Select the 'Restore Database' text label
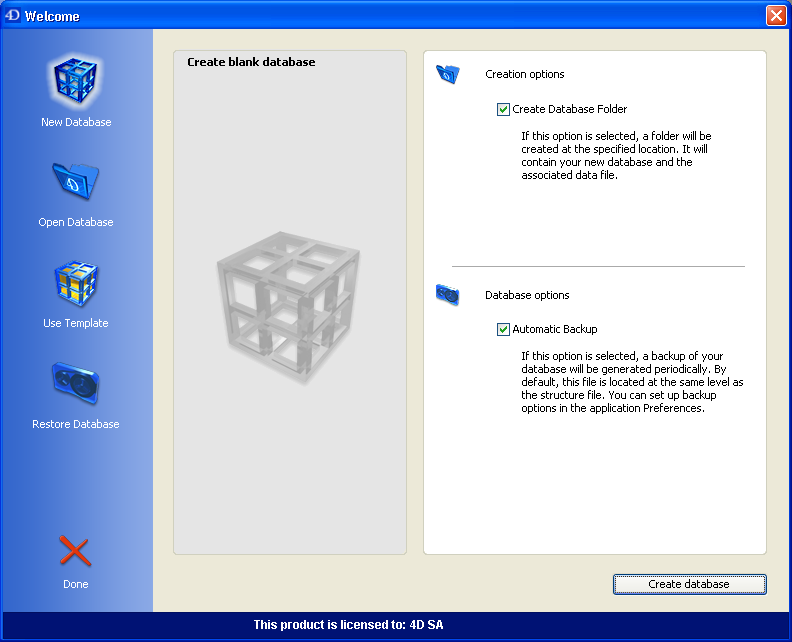 tap(76, 424)
